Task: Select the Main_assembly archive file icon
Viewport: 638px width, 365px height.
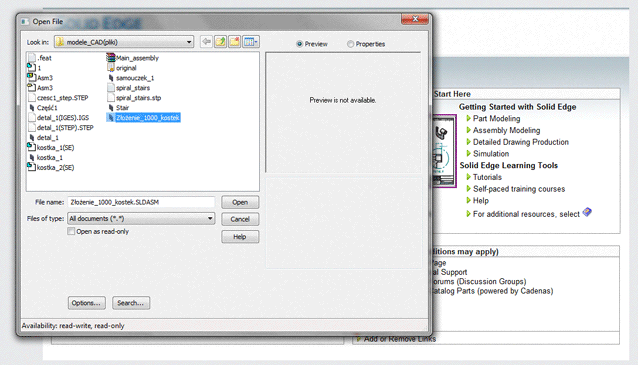Action: pos(111,58)
